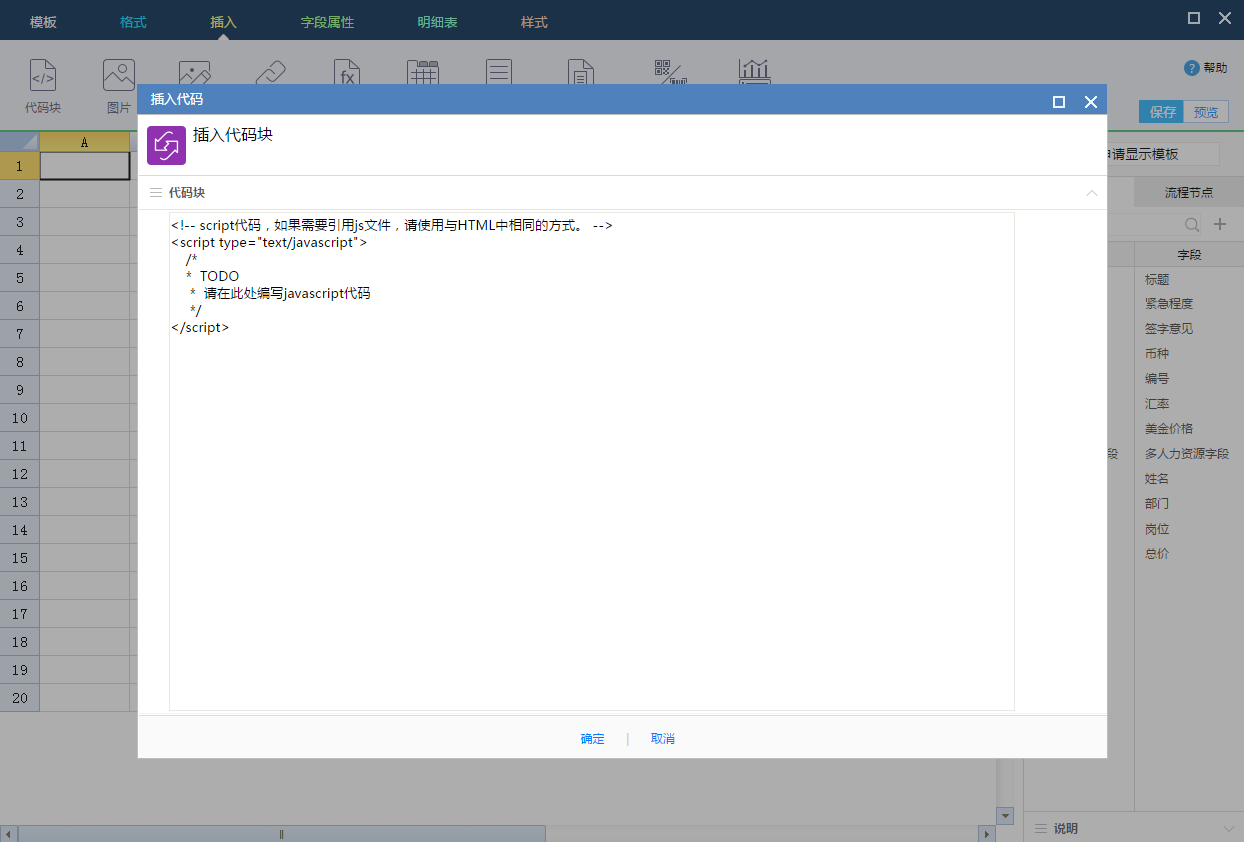The height and width of the screenshot is (842, 1244).
Task: Click the purple code block dialog icon
Action: (166, 145)
